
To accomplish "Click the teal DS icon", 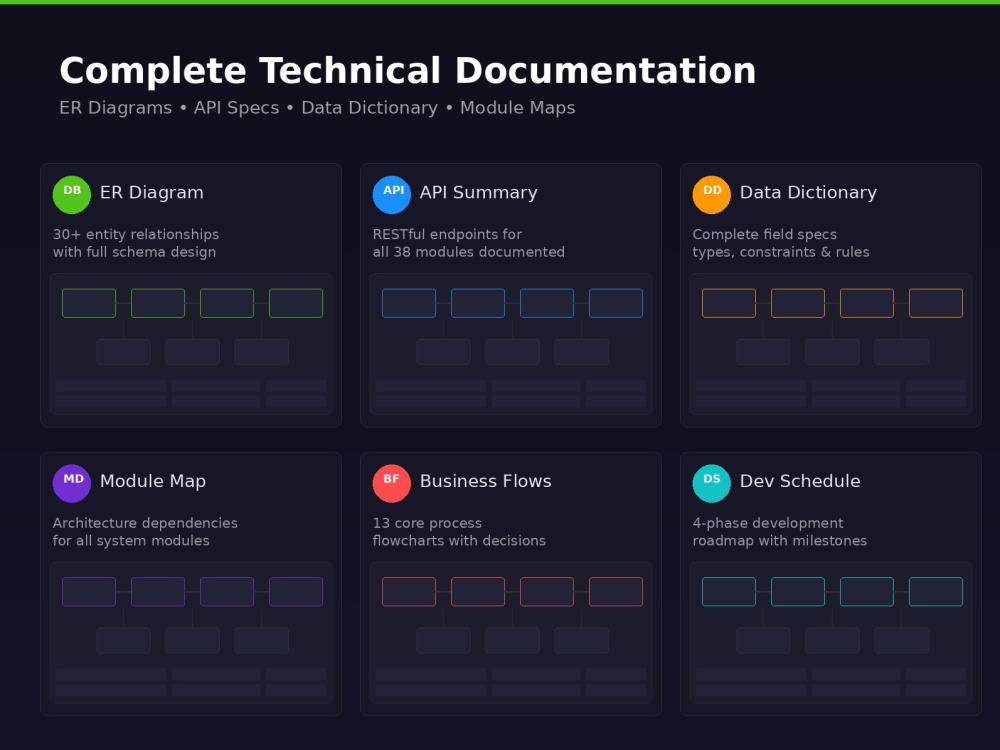I will [x=712, y=483].
